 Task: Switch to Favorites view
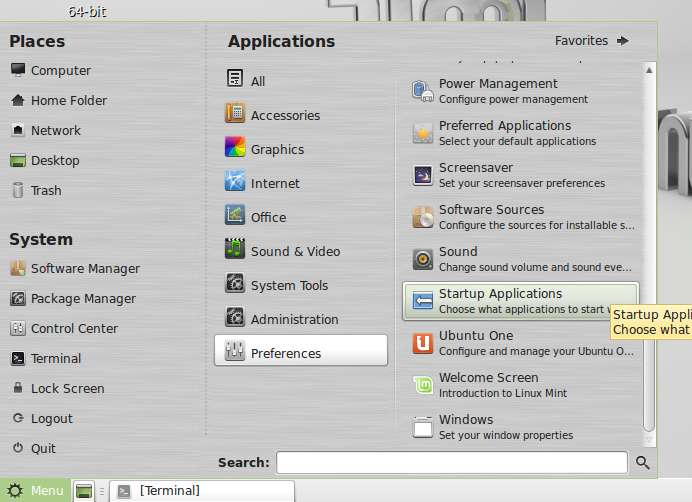591,41
